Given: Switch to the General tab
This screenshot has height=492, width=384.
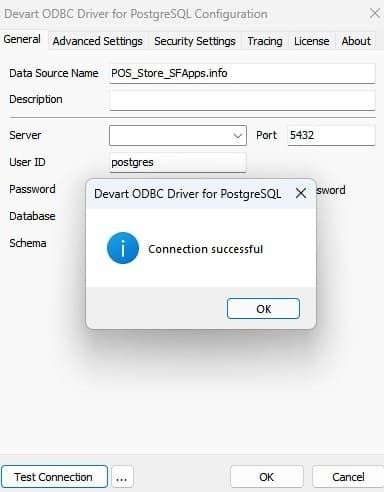Looking at the screenshot, I should [x=22, y=39].
